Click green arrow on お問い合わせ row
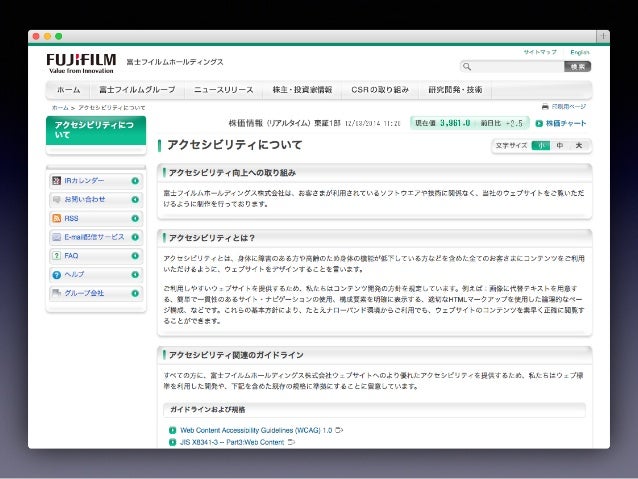 pos(135,199)
